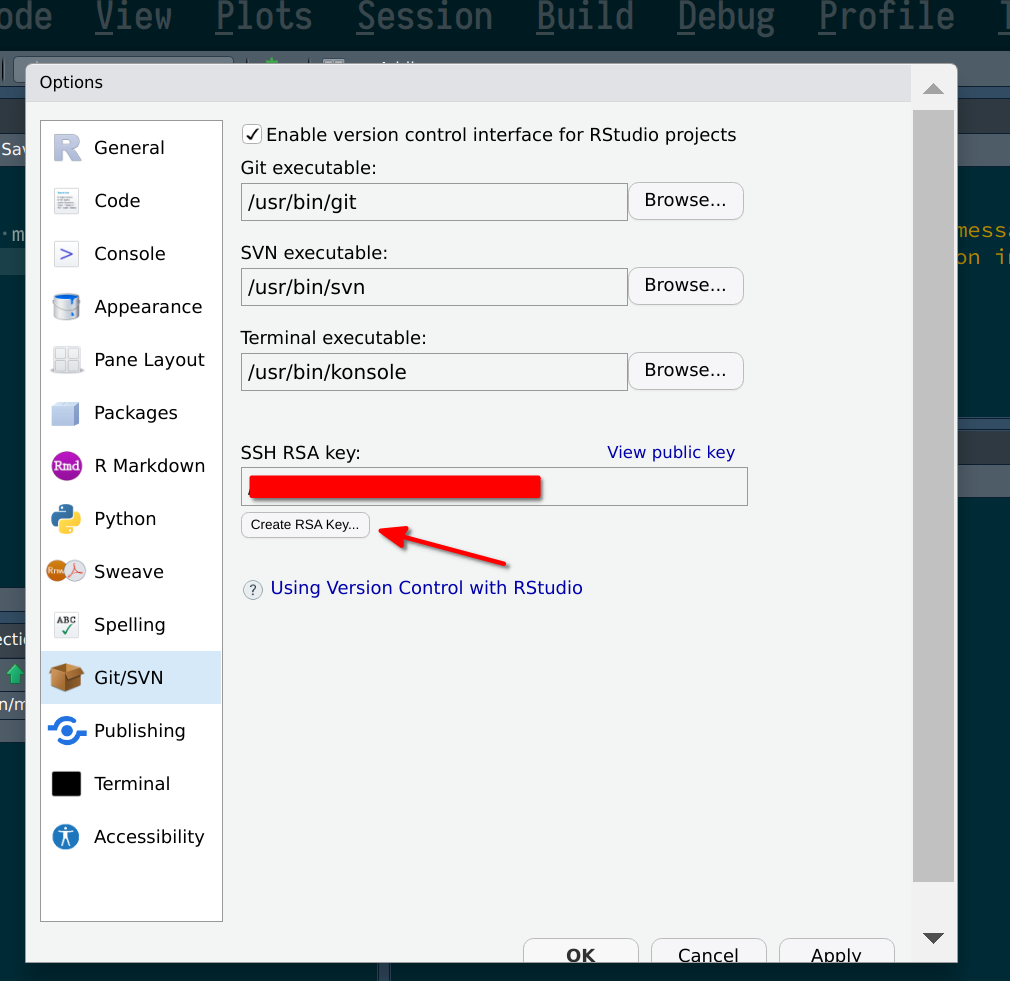Open Accessibility options label
The height and width of the screenshot is (981, 1010).
pyautogui.click(x=149, y=837)
